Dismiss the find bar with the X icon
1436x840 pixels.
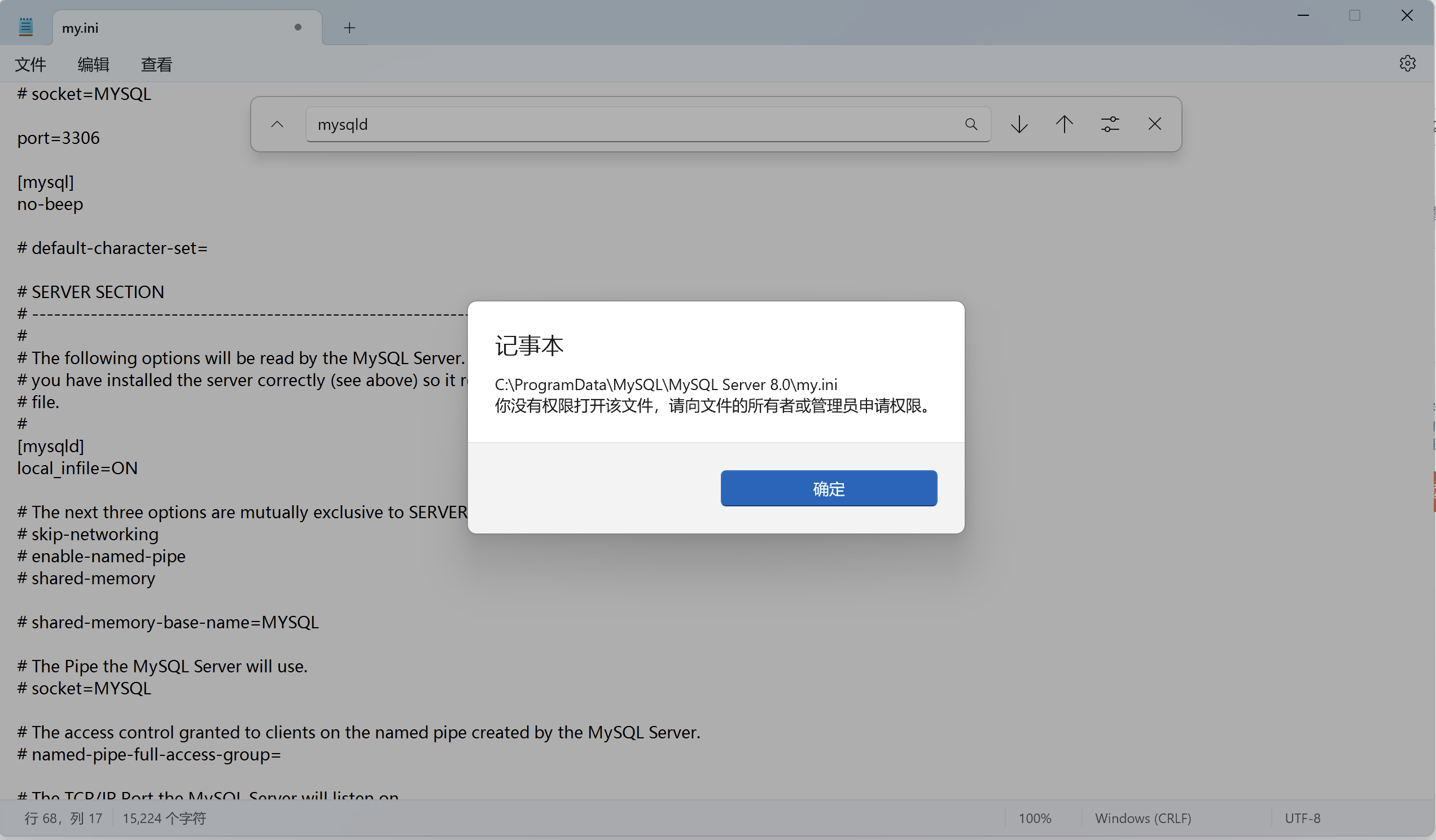point(1155,124)
